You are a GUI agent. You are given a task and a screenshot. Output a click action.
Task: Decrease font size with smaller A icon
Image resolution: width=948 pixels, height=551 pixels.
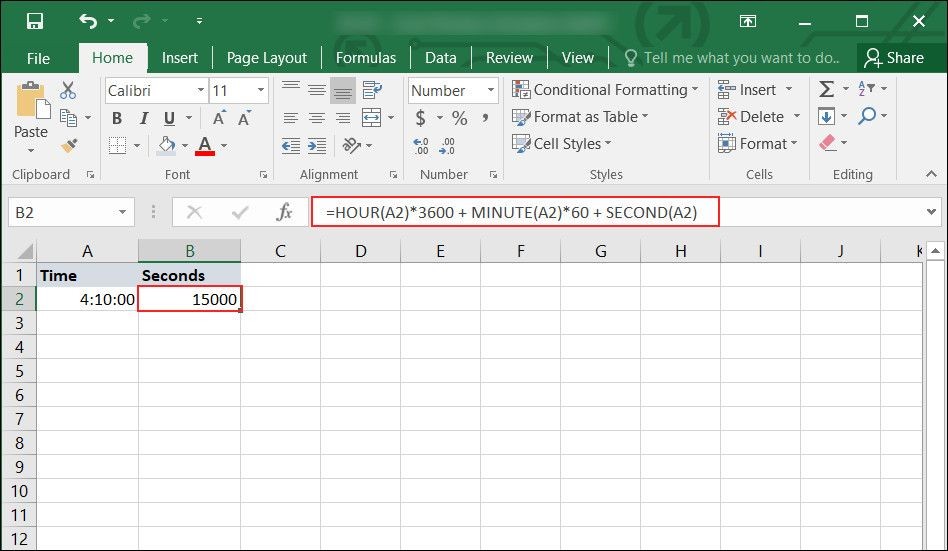(x=244, y=118)
